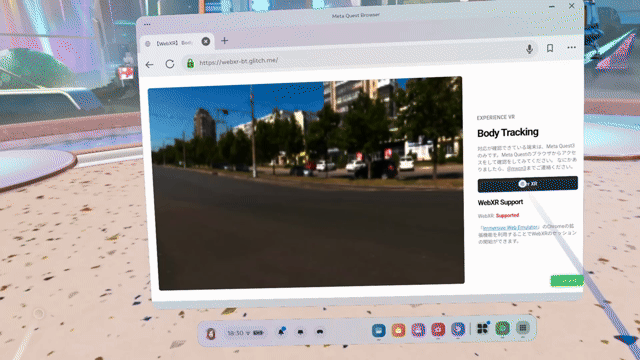
Task: Open quick settings showing time 18:30
Action: click(x=245, y=333)
